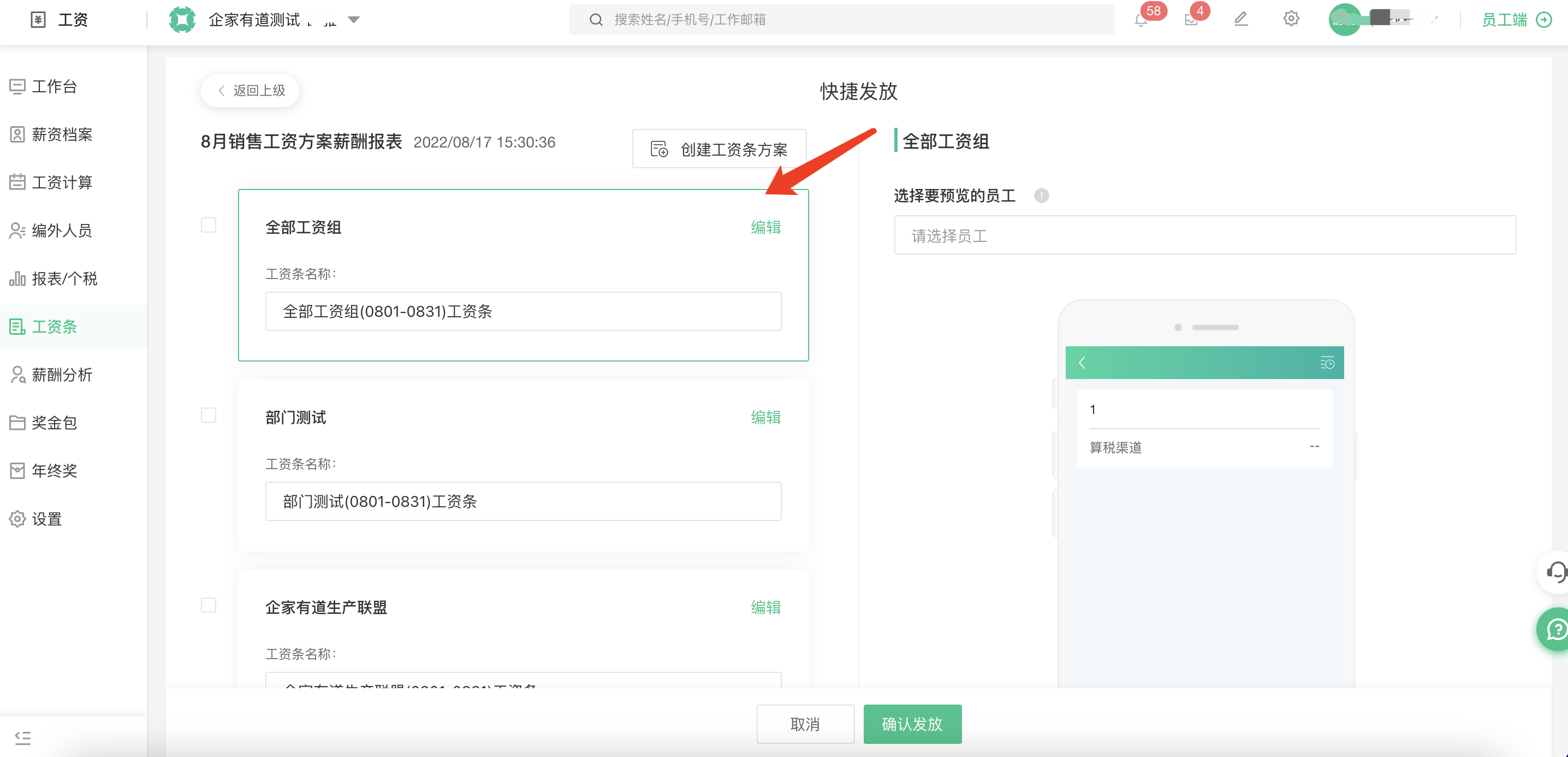Click the 算税渠道 row in preview
This screenshot has height=757, width=1568.
pyautogui.click(x=1204, y=448)
